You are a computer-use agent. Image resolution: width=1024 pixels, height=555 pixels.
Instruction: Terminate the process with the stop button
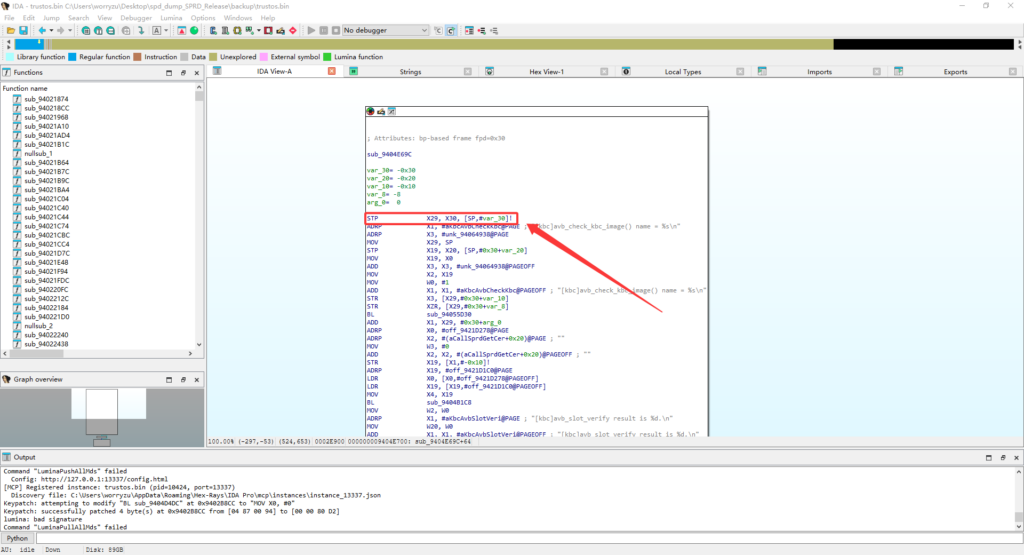tap(336, 30)
